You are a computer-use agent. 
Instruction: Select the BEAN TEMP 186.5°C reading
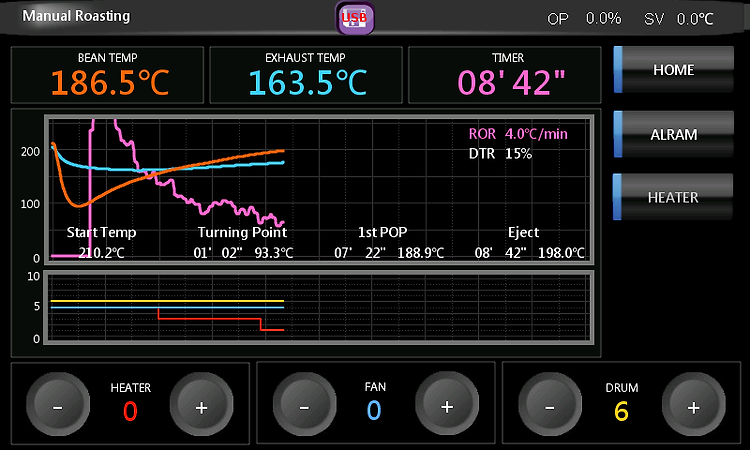point(110,82)
